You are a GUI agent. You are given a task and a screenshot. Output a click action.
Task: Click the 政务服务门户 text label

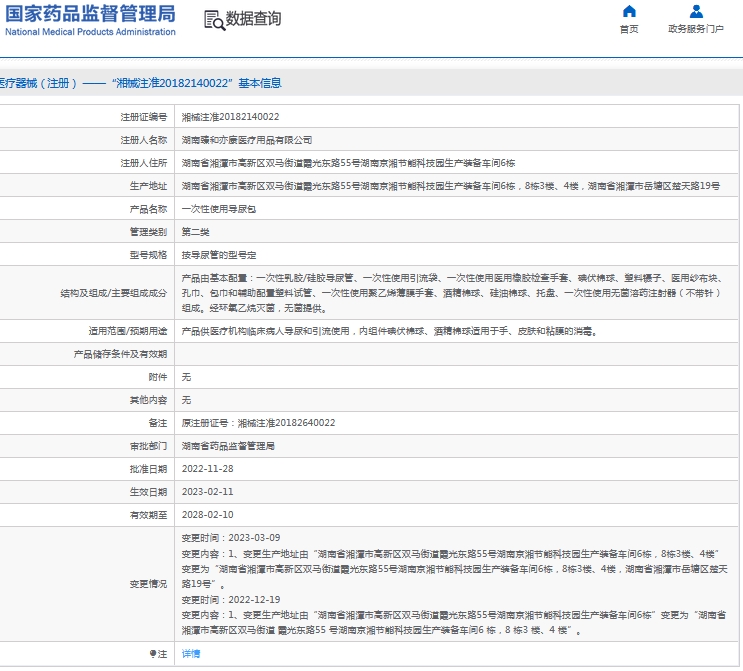[696, 29]
